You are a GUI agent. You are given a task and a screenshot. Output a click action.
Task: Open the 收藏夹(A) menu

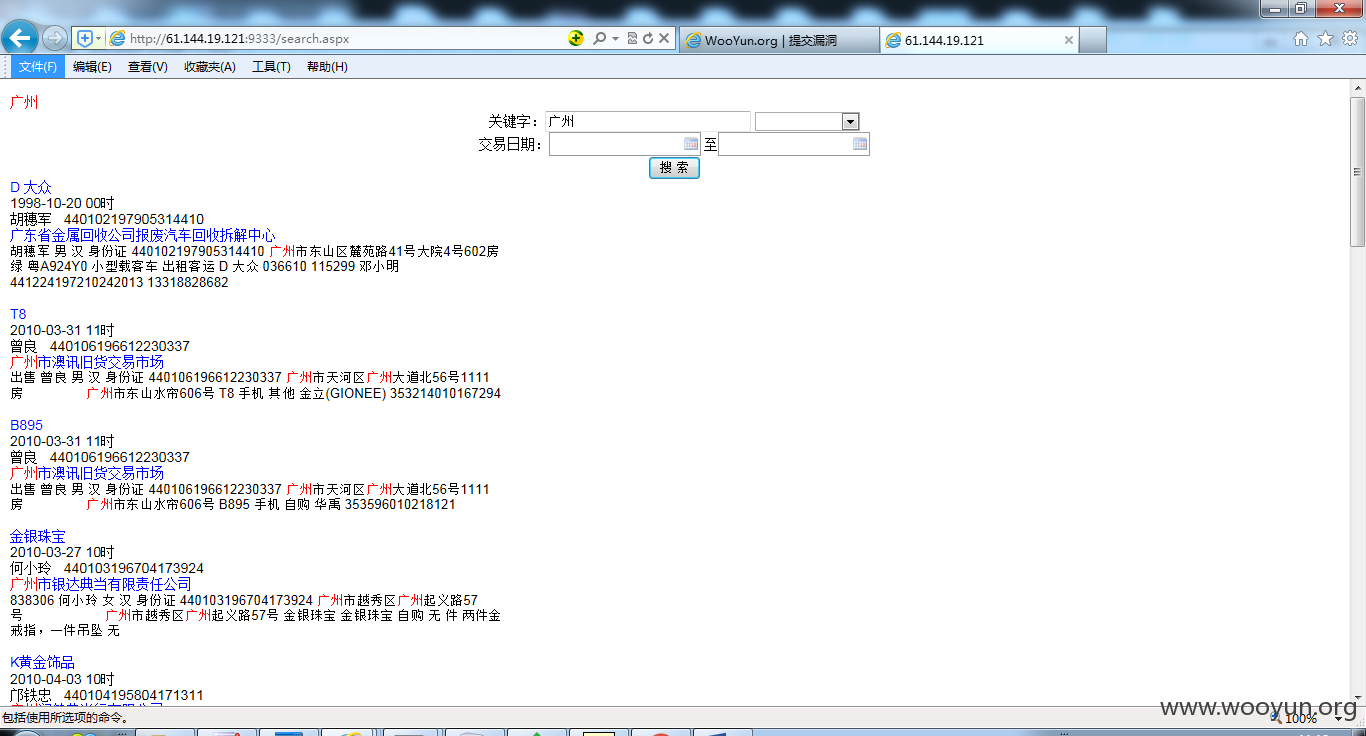(x=209, y=67)
